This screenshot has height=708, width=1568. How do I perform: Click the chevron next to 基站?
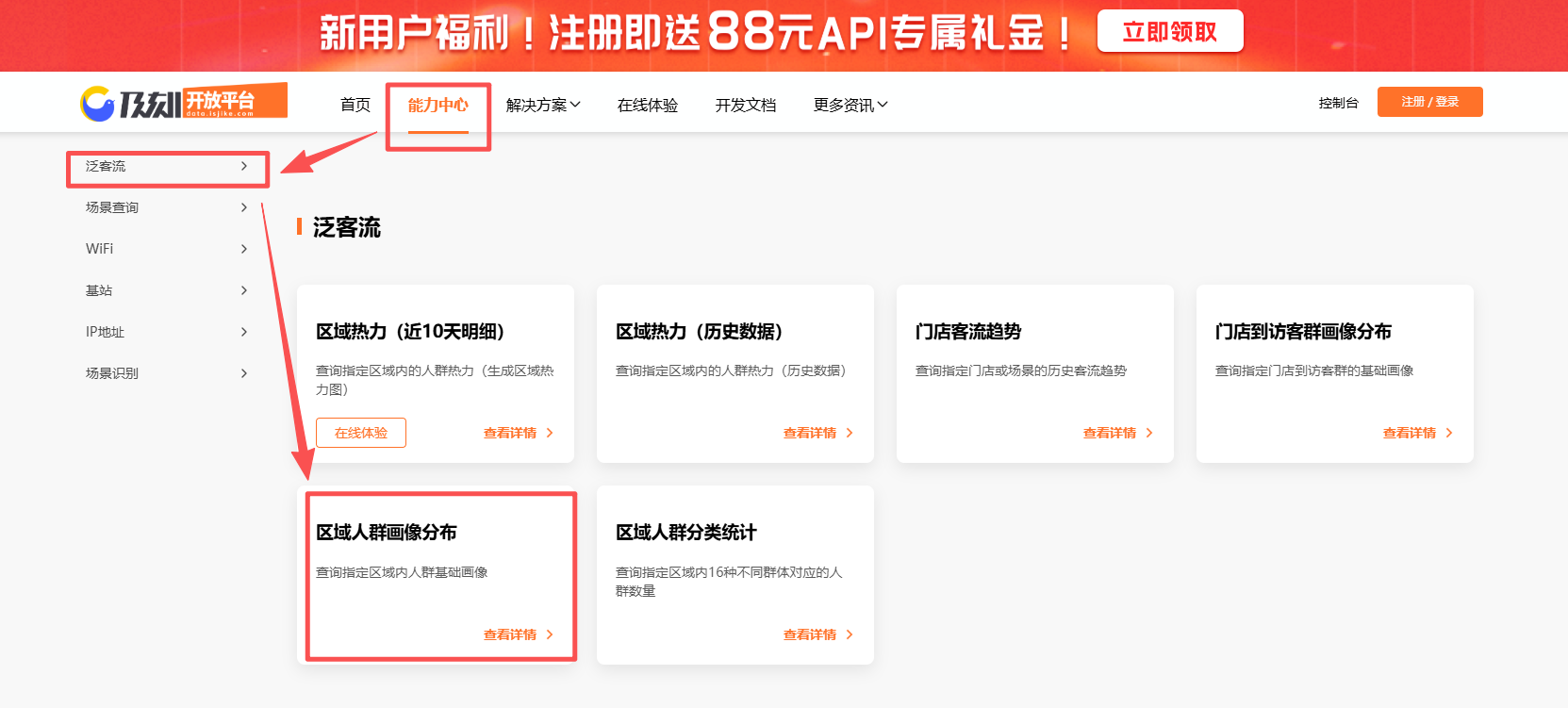tap(244, 290)
